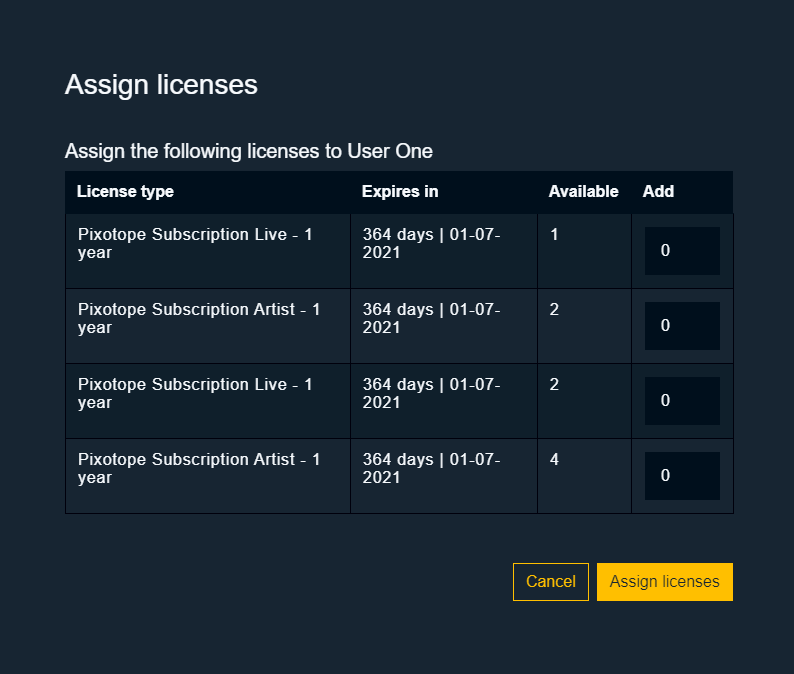Select the Add column header
794x674 pixels.
point(658,191)
